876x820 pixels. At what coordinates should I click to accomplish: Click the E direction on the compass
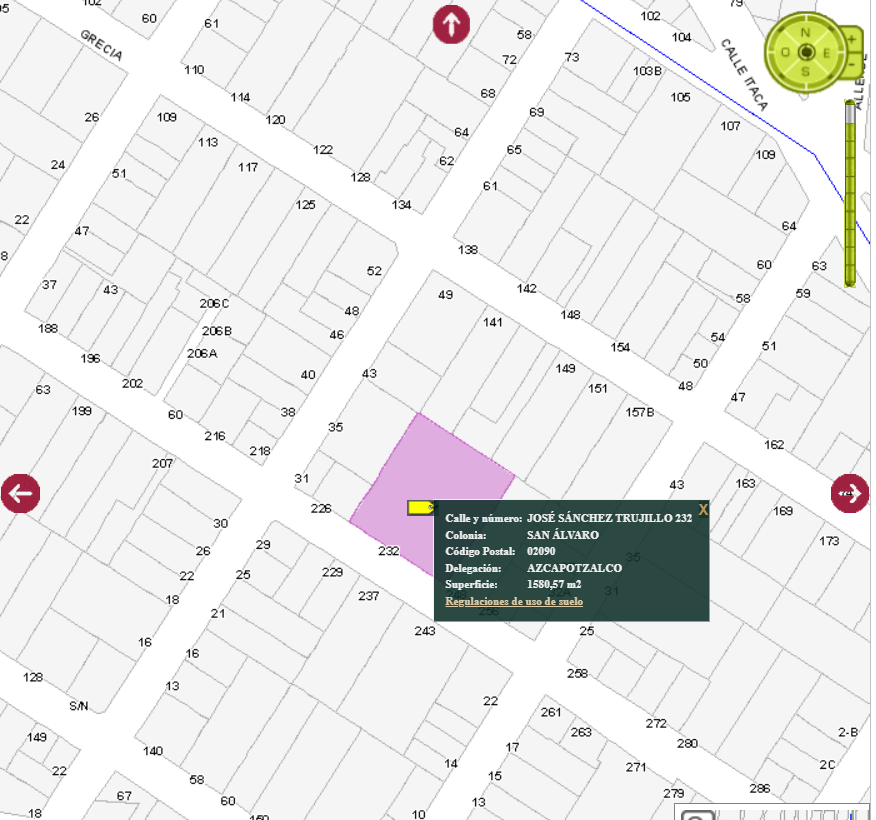click(x=826, y=53)
